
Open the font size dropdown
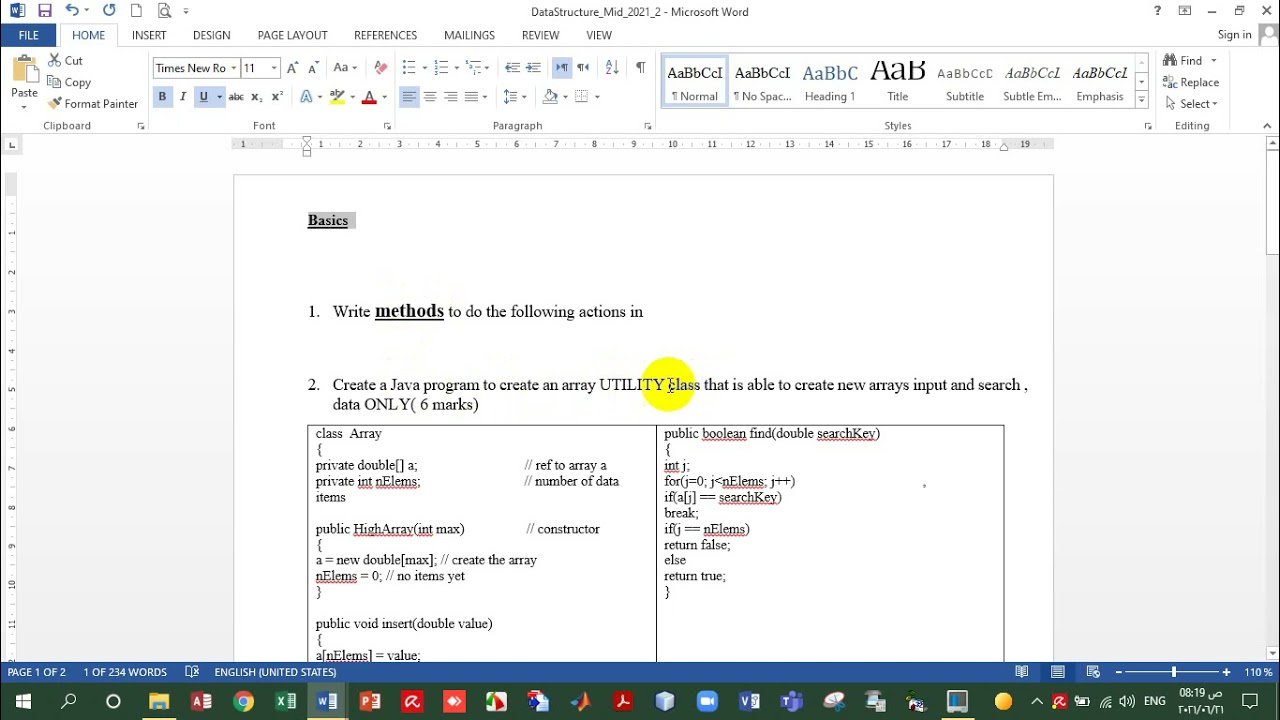[274, 68]
